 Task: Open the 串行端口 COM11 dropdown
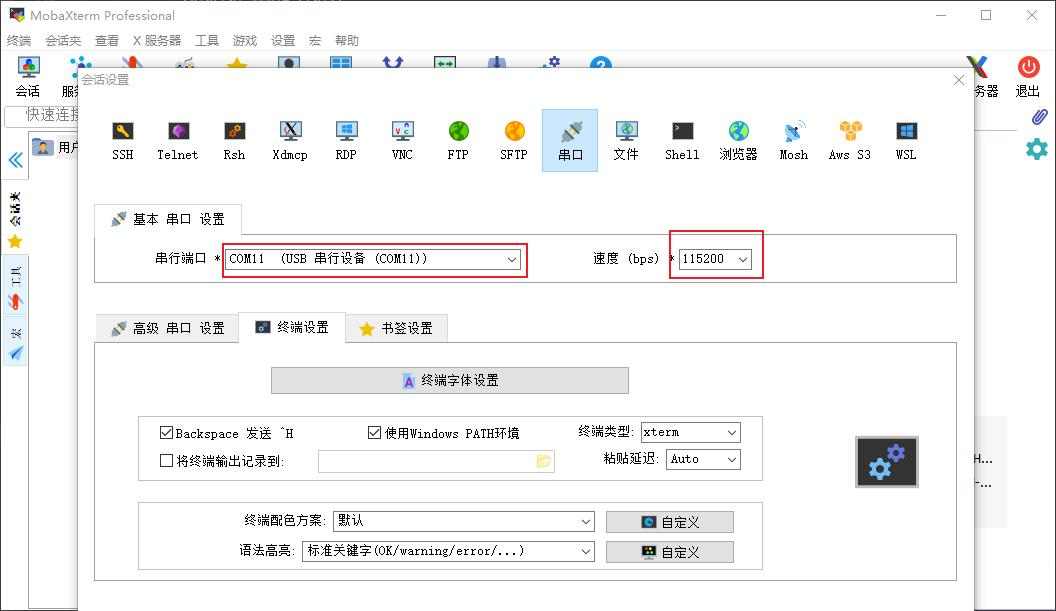pyautogui.click(x=372, y=259)
